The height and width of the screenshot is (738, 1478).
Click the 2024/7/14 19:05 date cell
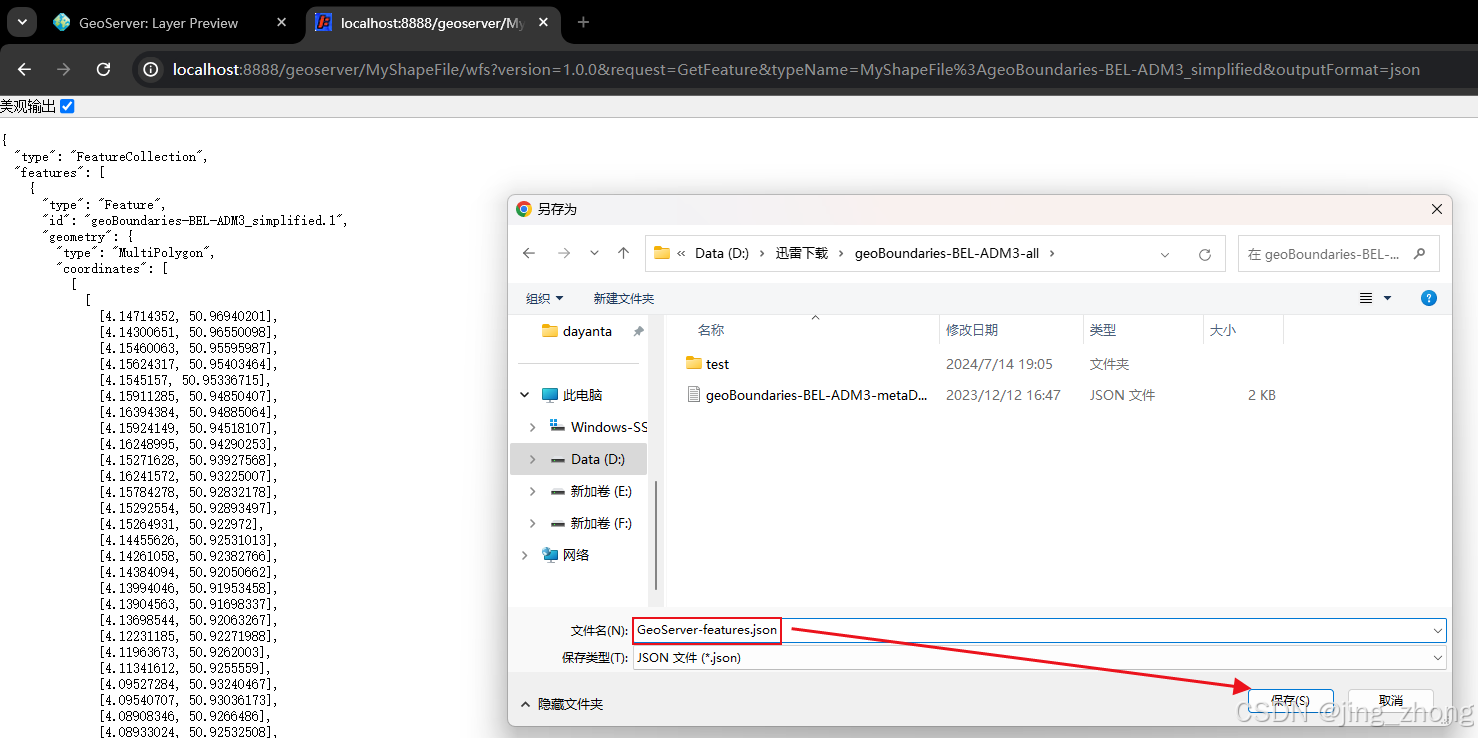(x=999, y=364)
